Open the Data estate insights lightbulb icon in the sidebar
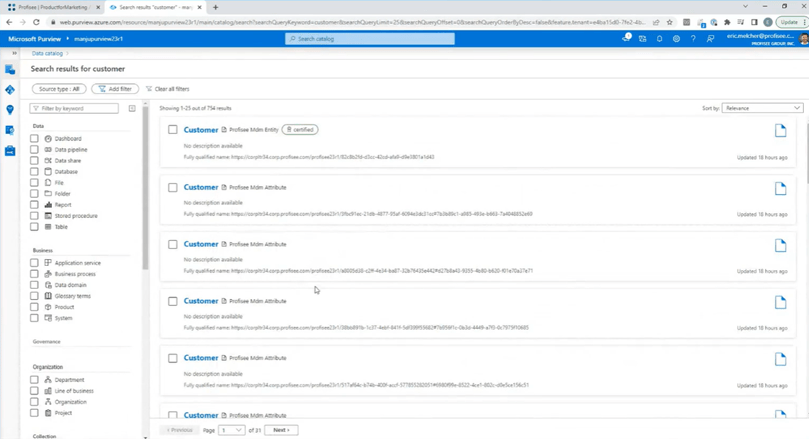 [x=10, y=110]
